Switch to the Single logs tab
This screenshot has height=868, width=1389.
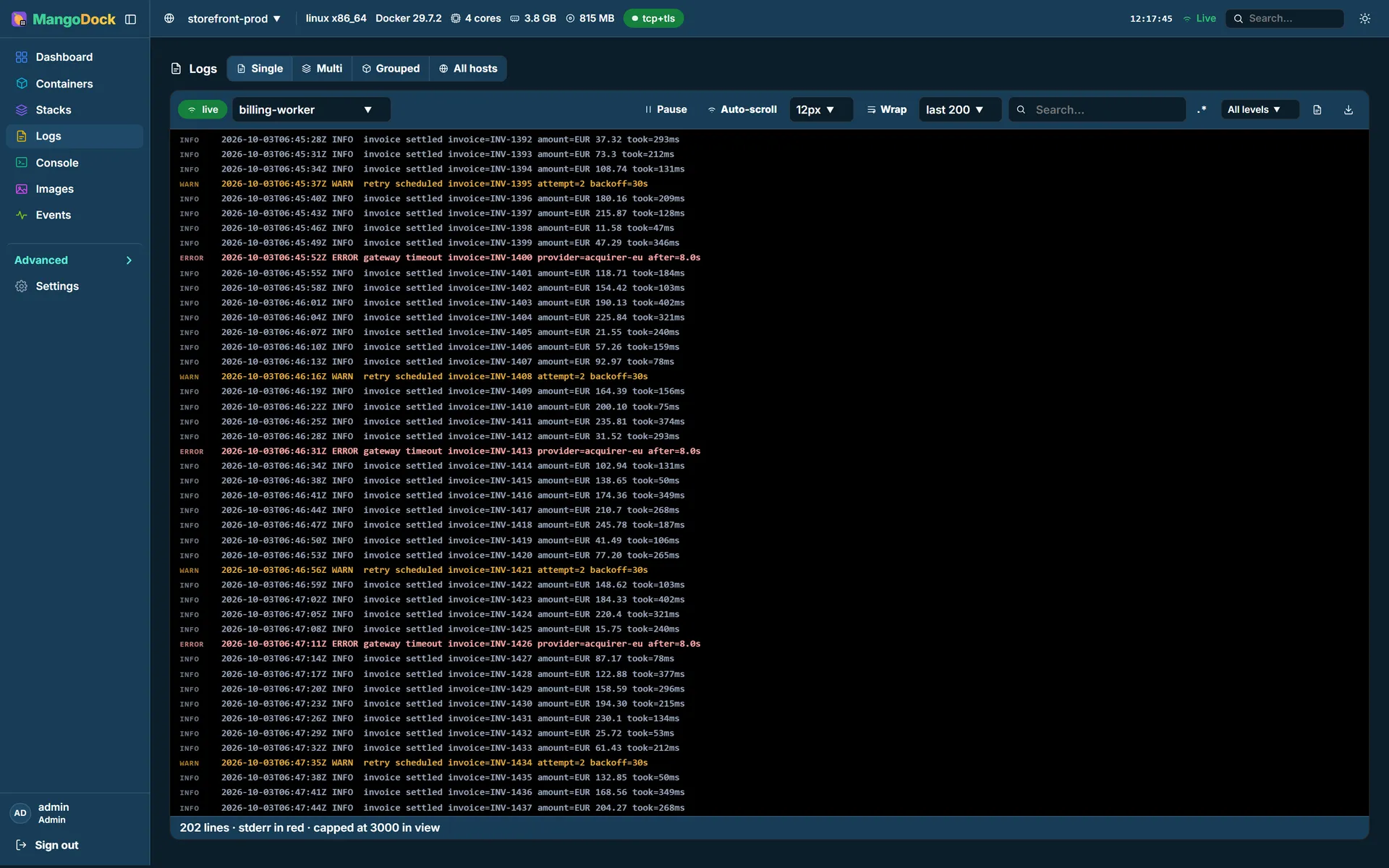click(260, 69)
